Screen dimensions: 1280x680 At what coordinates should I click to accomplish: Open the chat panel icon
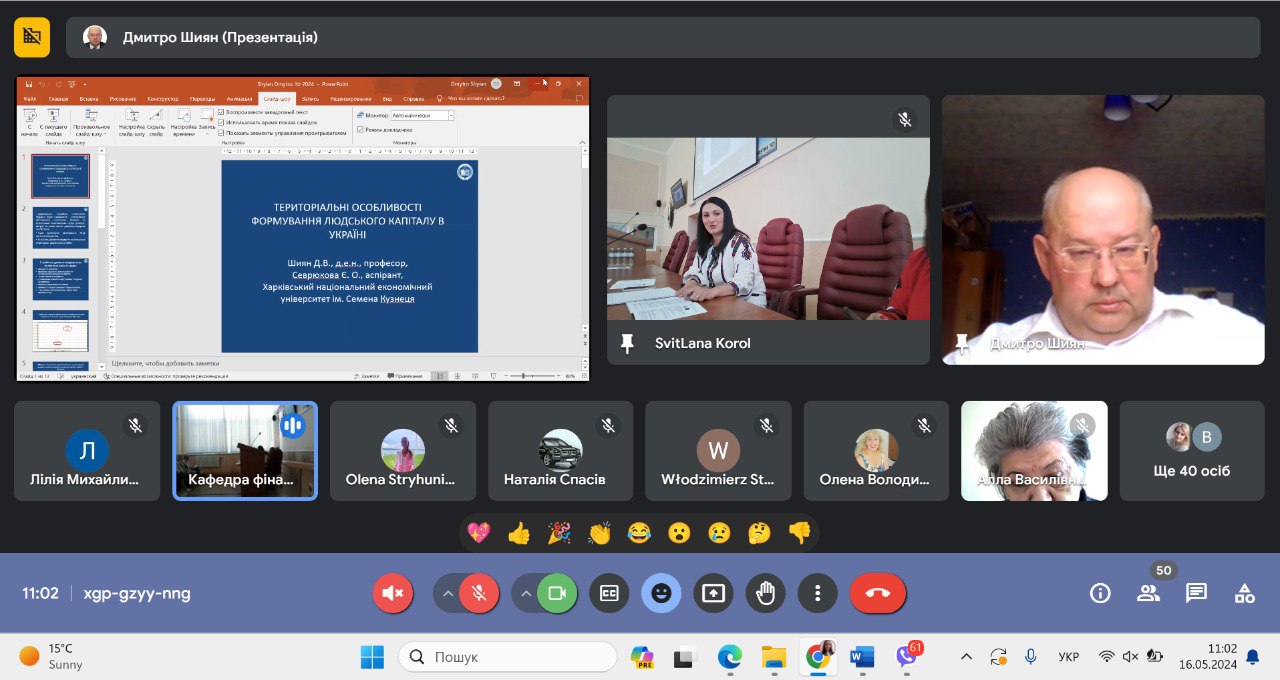pyautogui.click(x=1196, y=593)
